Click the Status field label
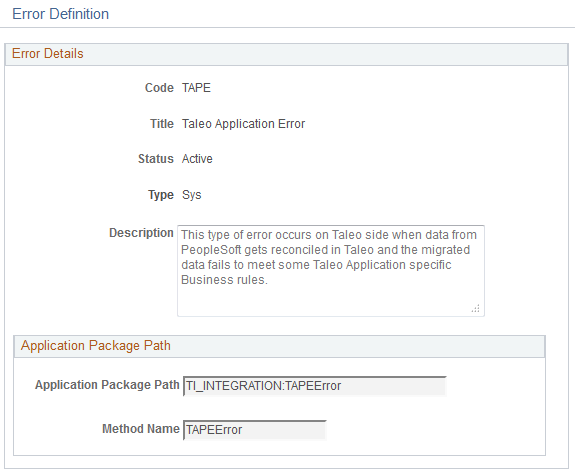Viewport: 575px width, 475px height. click(x=156, y=159)
